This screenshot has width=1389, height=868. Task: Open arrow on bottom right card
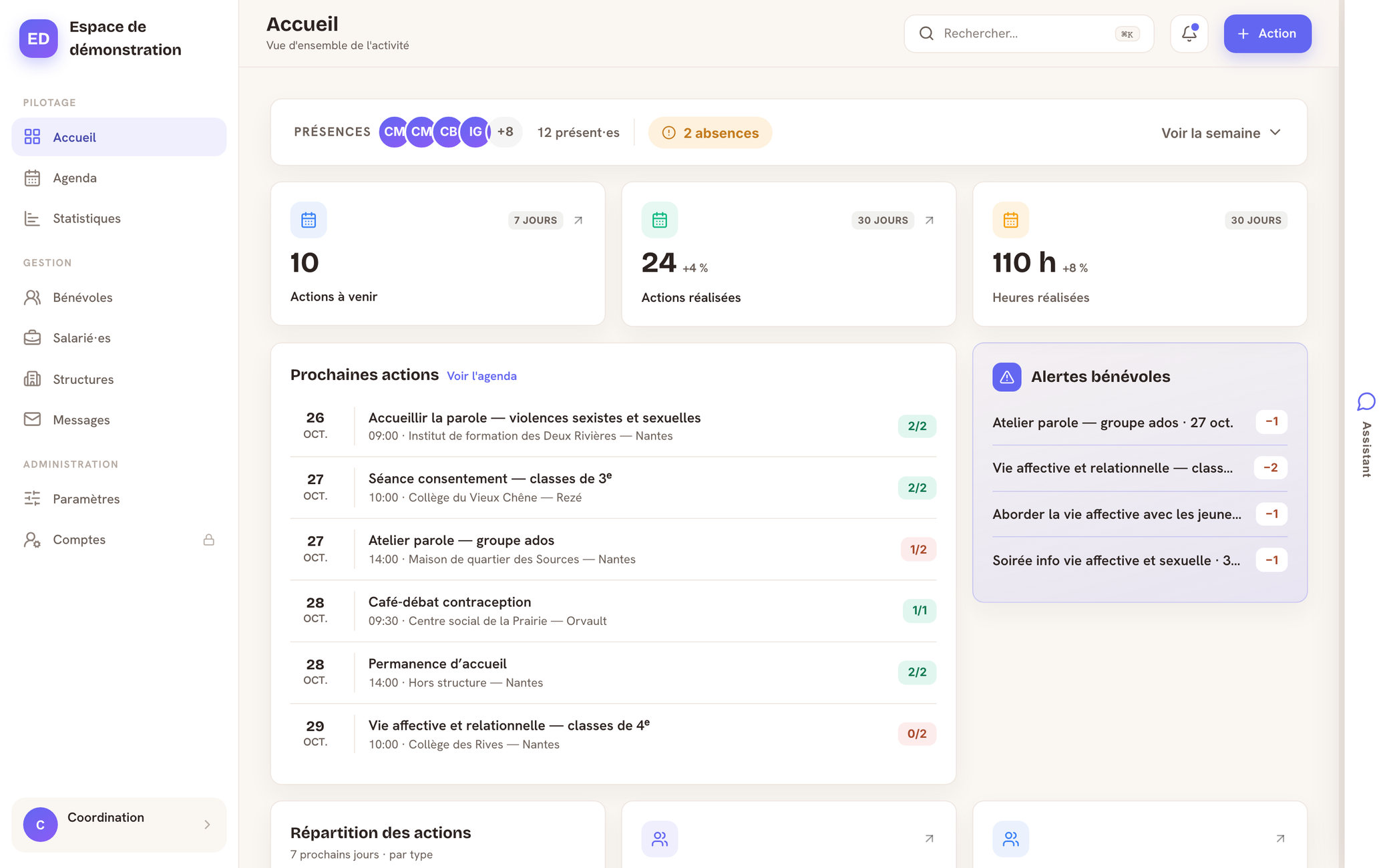tap(1279, 839)
